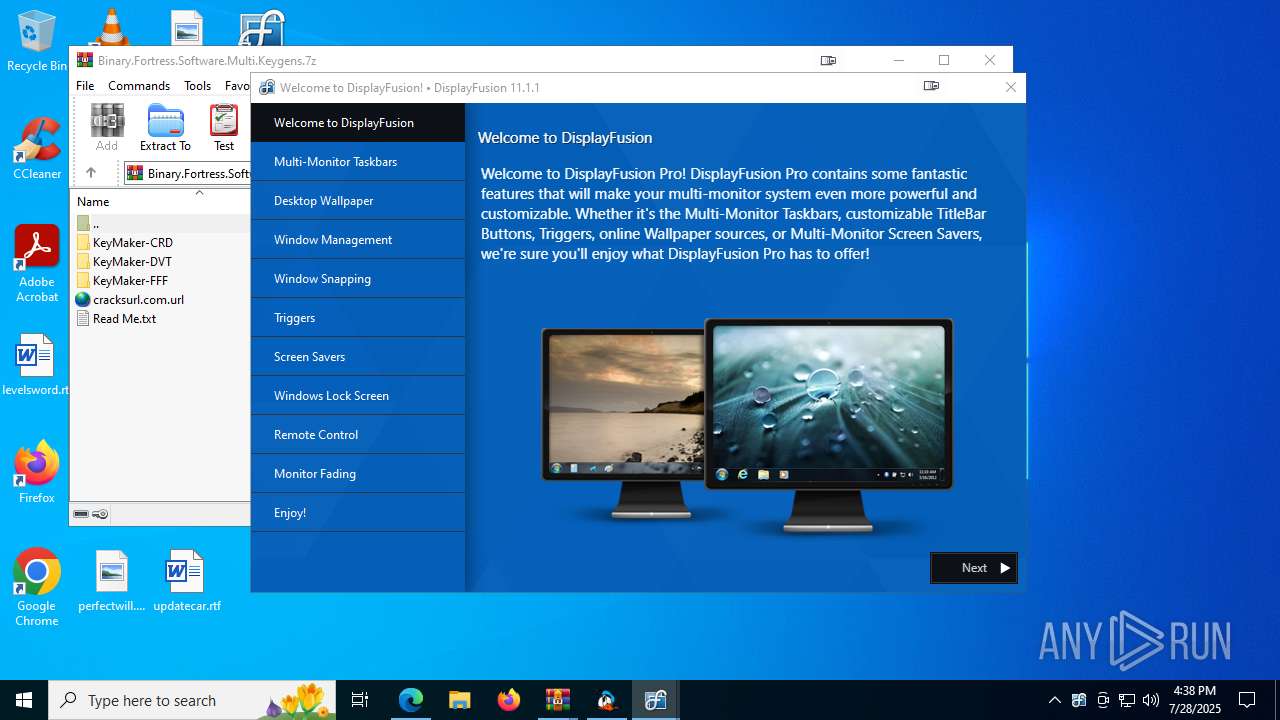Click WinRAR title bar move-window icon
This screenshot has height=720, width=1280.
click(828, 60)
